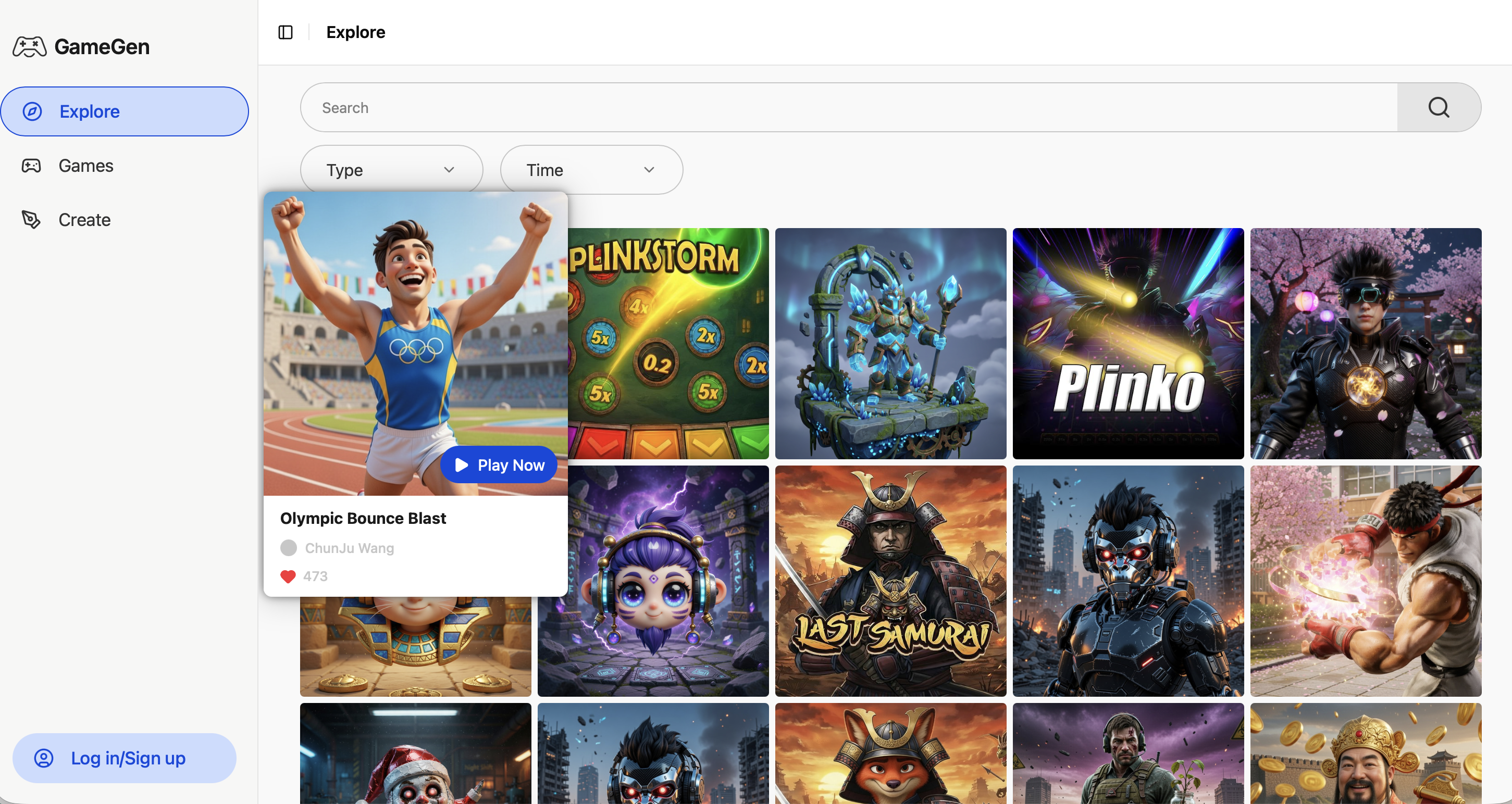Open the Time filter dropdown
Image resolution: width=1512 pixels, height=804 pixels.
[590, 170]
